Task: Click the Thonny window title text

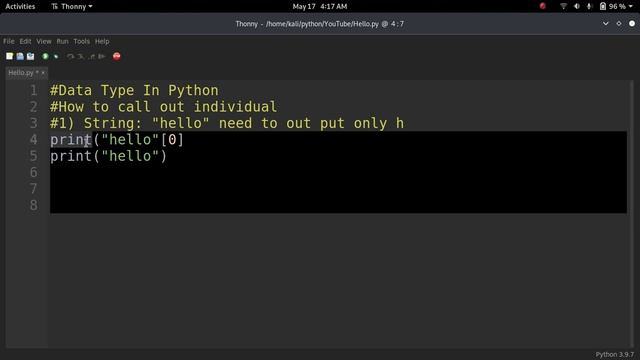Action: click(x=320, y=24)
